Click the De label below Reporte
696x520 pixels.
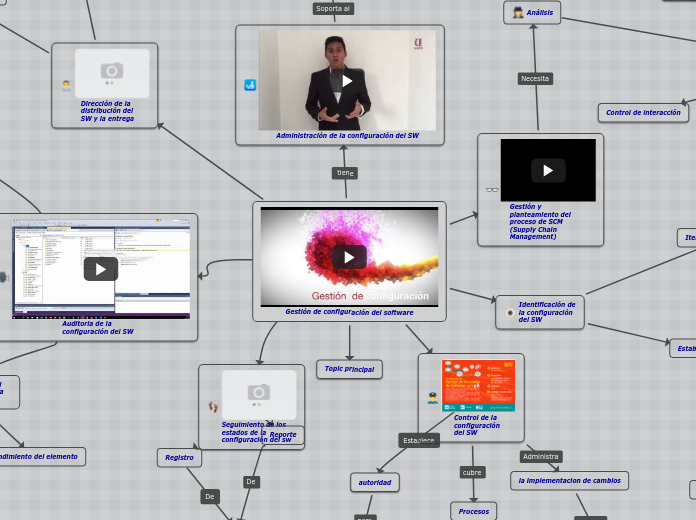point(251,482)
